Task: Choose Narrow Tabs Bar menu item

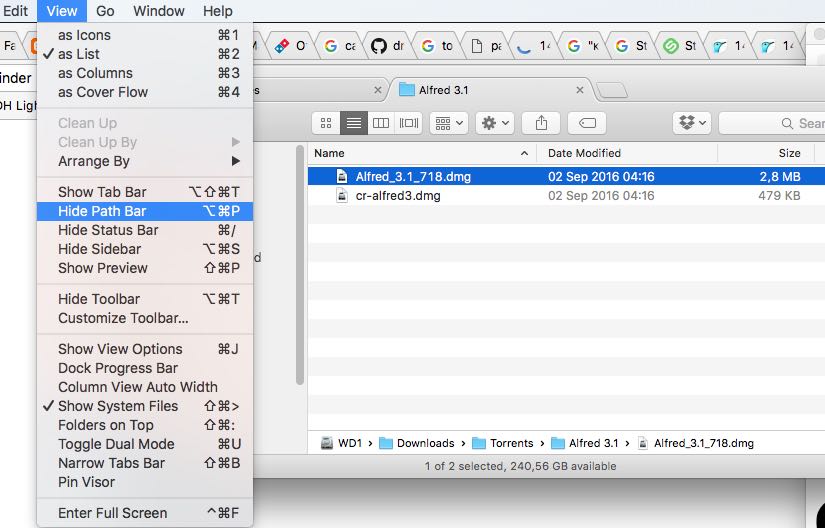Action: [x=145, y=462]
